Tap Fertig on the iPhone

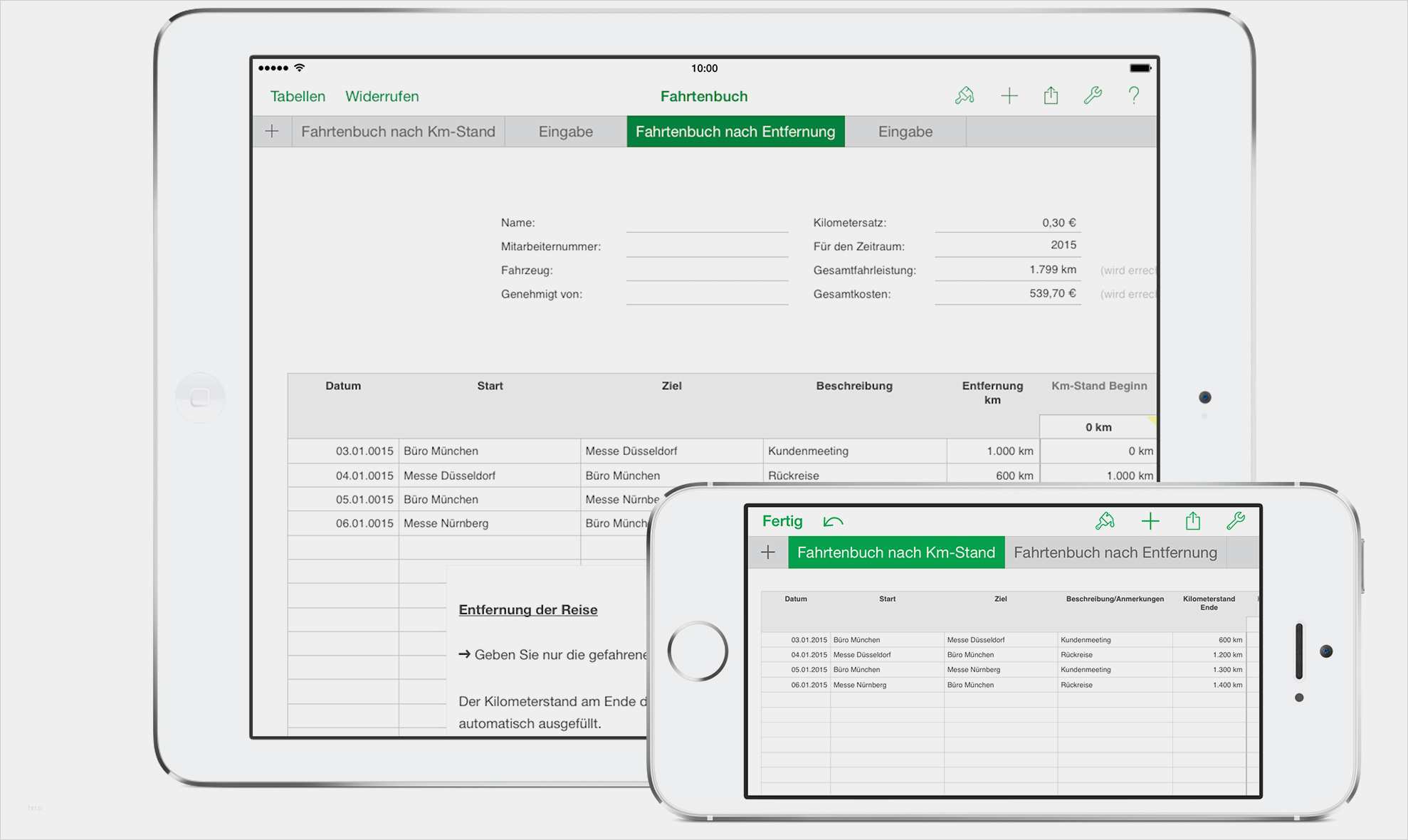782,521
